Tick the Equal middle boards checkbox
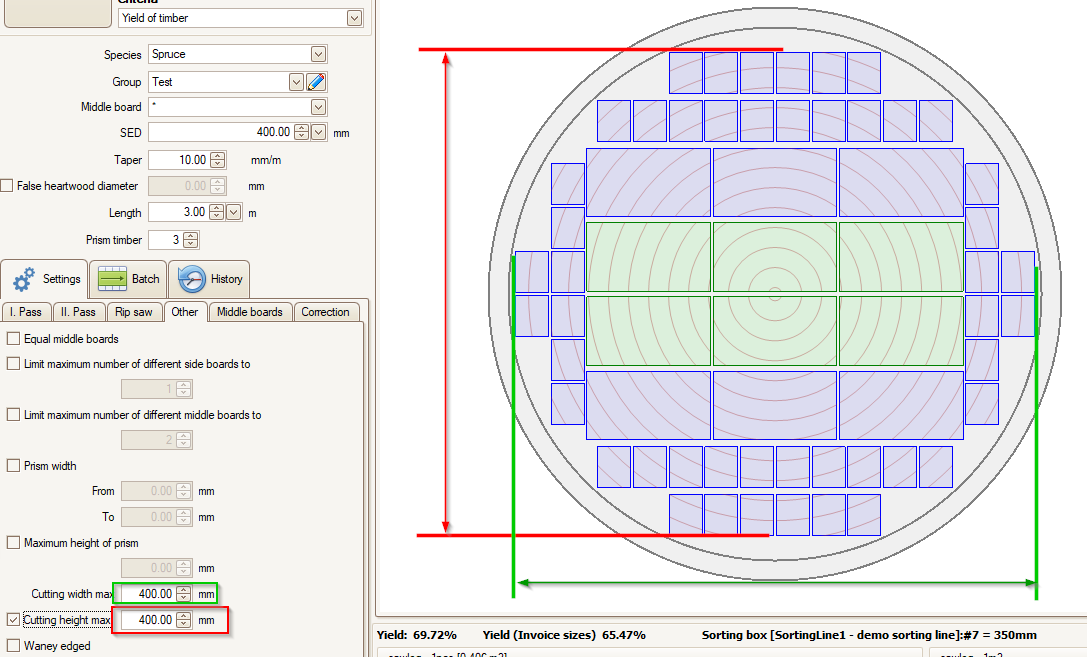Viewport: 1087px width, 657px height. click(13, 339)
